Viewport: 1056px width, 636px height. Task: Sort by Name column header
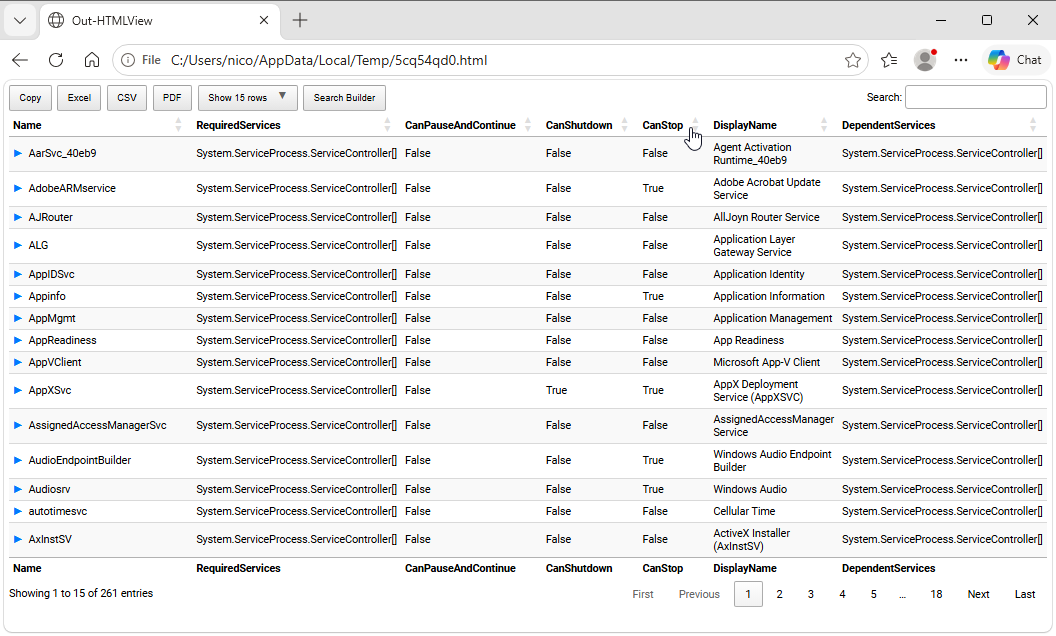click(x=98, y=125)
